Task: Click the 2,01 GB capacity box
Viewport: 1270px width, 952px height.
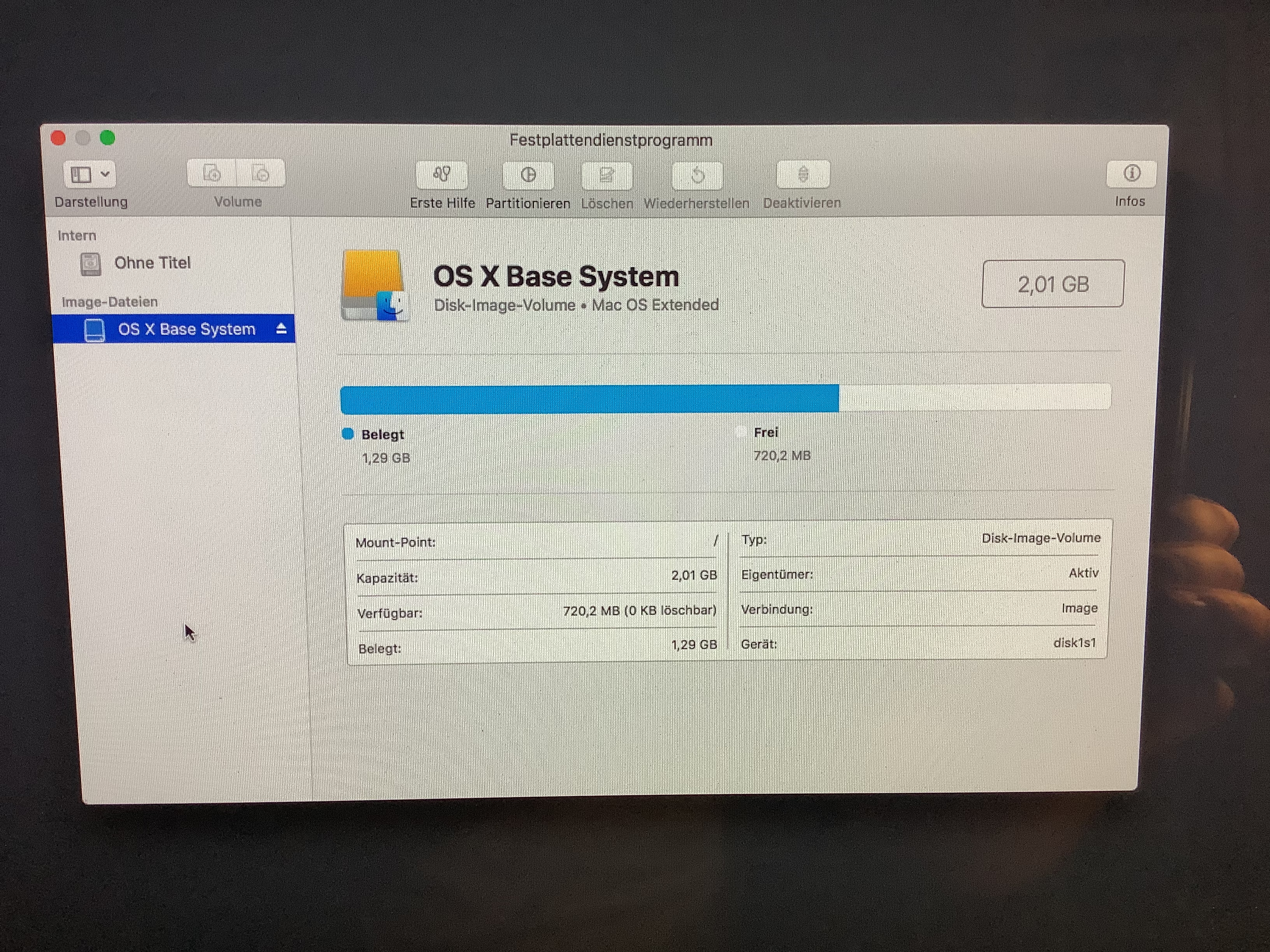Action: 1052,284
